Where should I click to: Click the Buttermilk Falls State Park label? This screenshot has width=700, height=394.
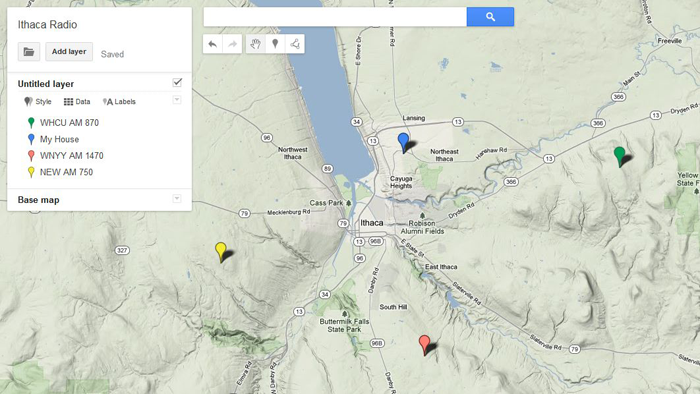coord(344,325)
